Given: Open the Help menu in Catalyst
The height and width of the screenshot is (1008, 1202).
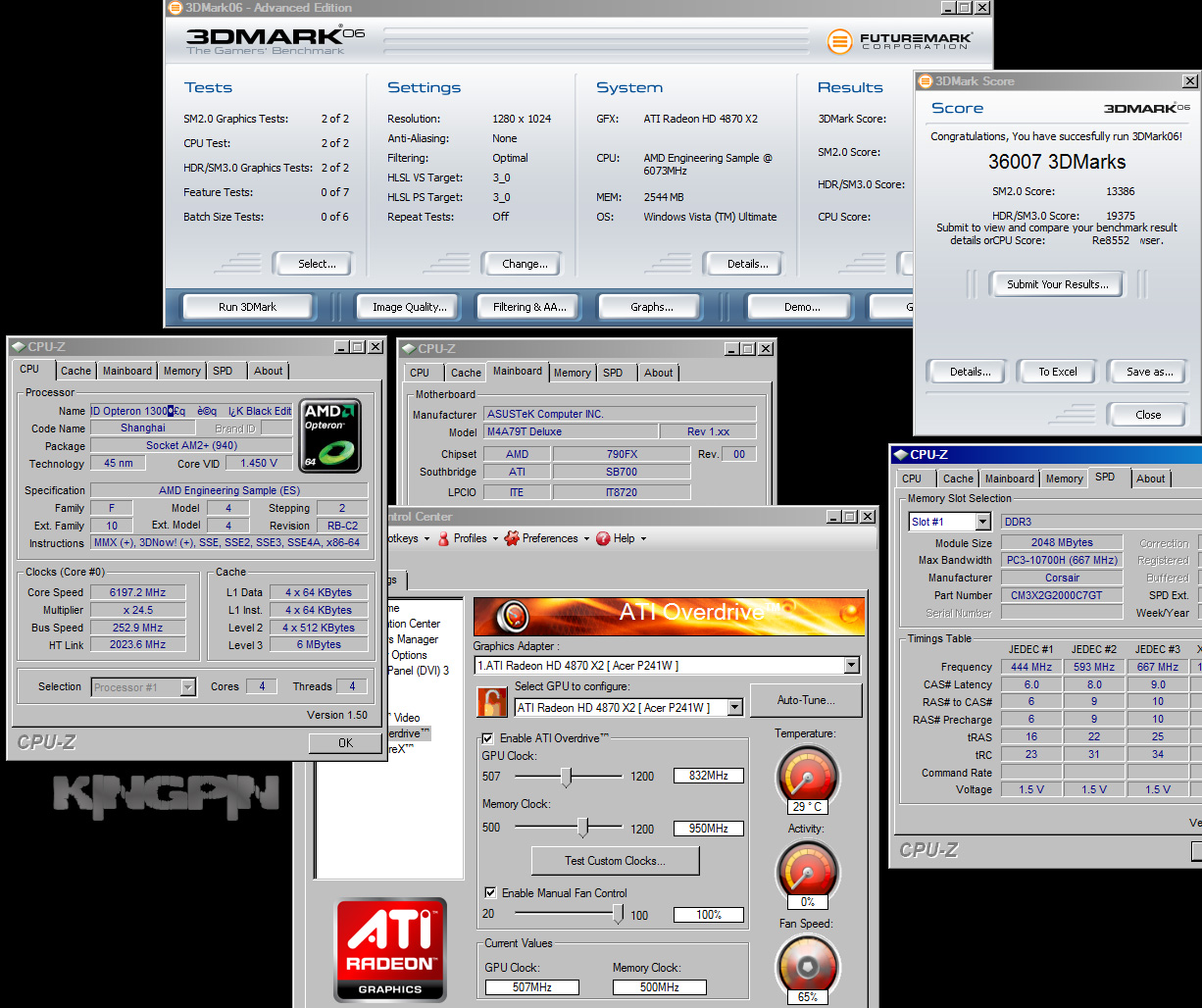Looking at the screenshot, I should [x=624, y=538].
